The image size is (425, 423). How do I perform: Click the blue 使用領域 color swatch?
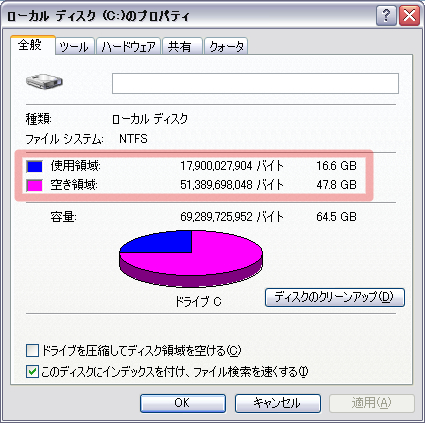(x=35, y=166)
